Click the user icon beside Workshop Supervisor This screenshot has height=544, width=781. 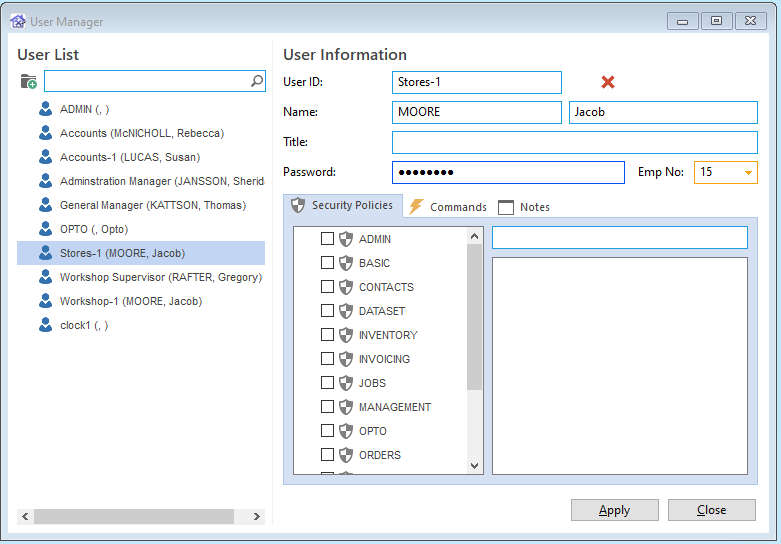pos(45,277)
